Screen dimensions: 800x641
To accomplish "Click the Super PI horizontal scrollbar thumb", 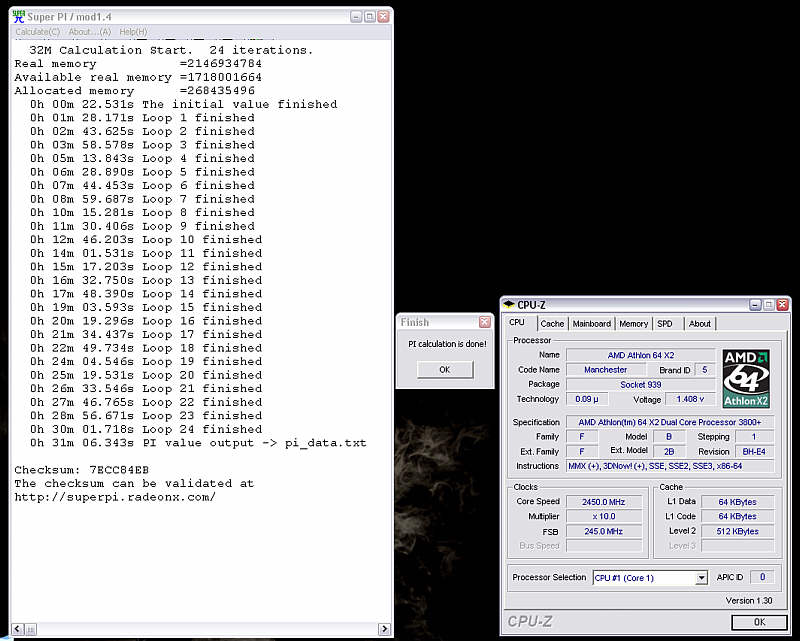I will coord(30,629).
